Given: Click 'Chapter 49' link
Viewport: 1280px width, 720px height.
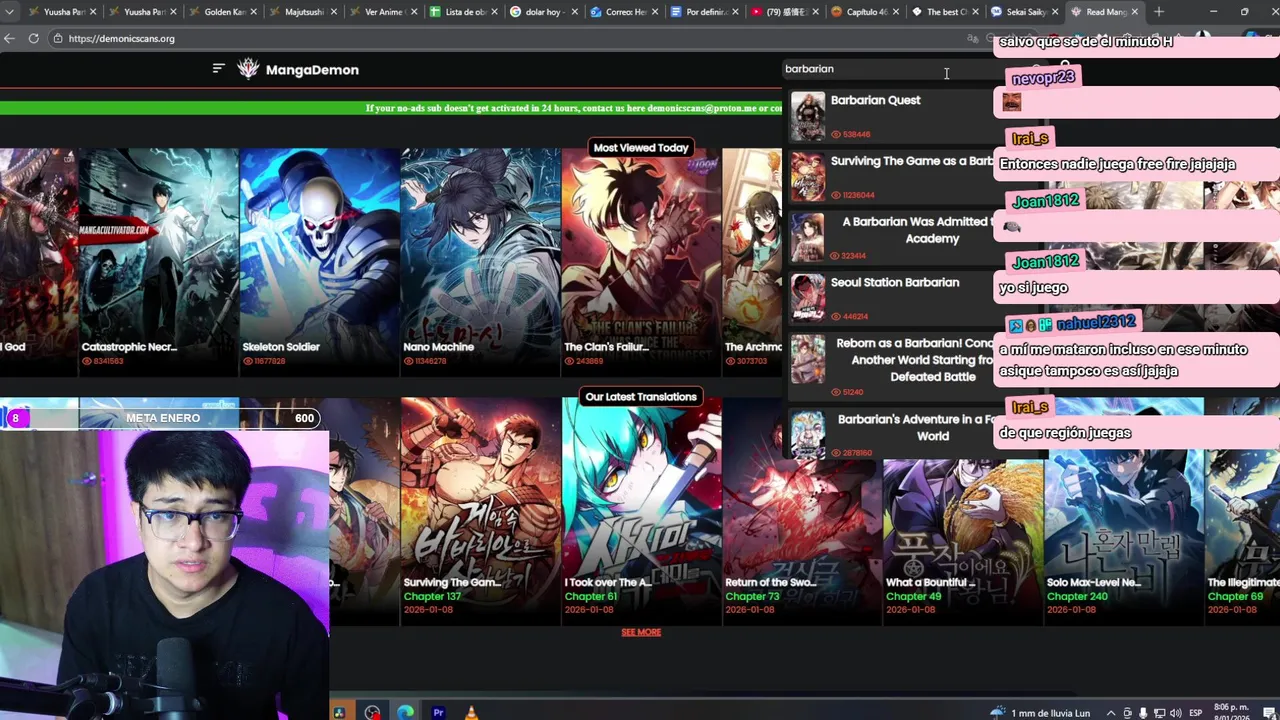Looking at the screenshot, I should (x=913, y=597).
